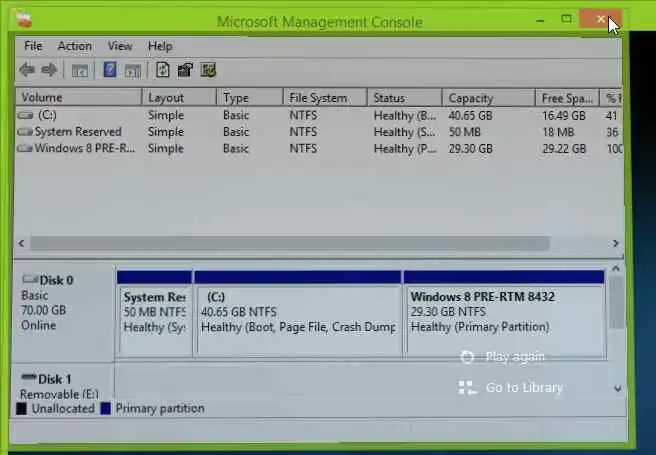This screenshot has width=656, height=455.
Task: Open the View menu
Action: pyautogui.click(x=120, y=46)
